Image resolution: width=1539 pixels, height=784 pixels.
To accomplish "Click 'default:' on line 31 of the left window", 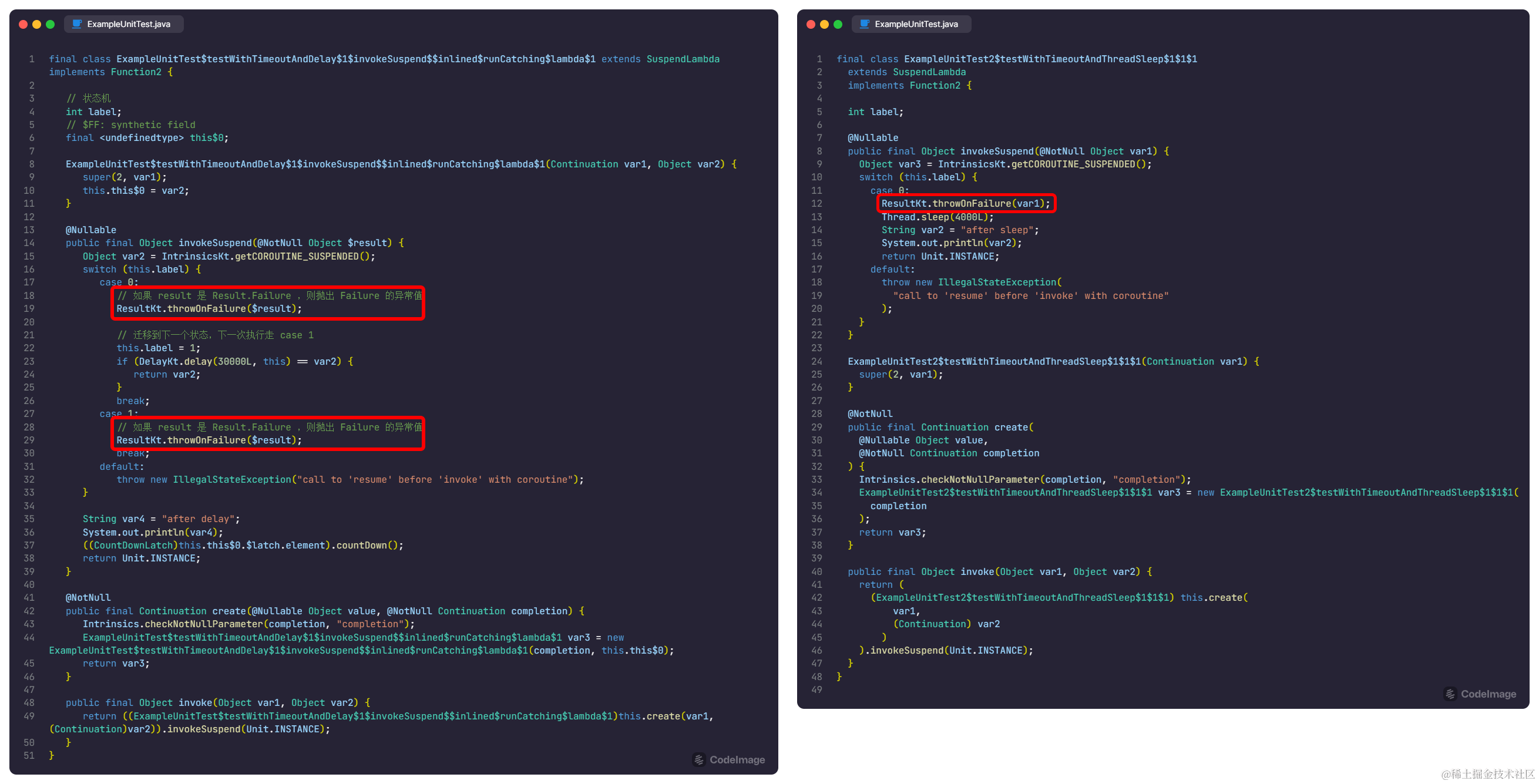I will pyautogui.click(x=122, y=466).
